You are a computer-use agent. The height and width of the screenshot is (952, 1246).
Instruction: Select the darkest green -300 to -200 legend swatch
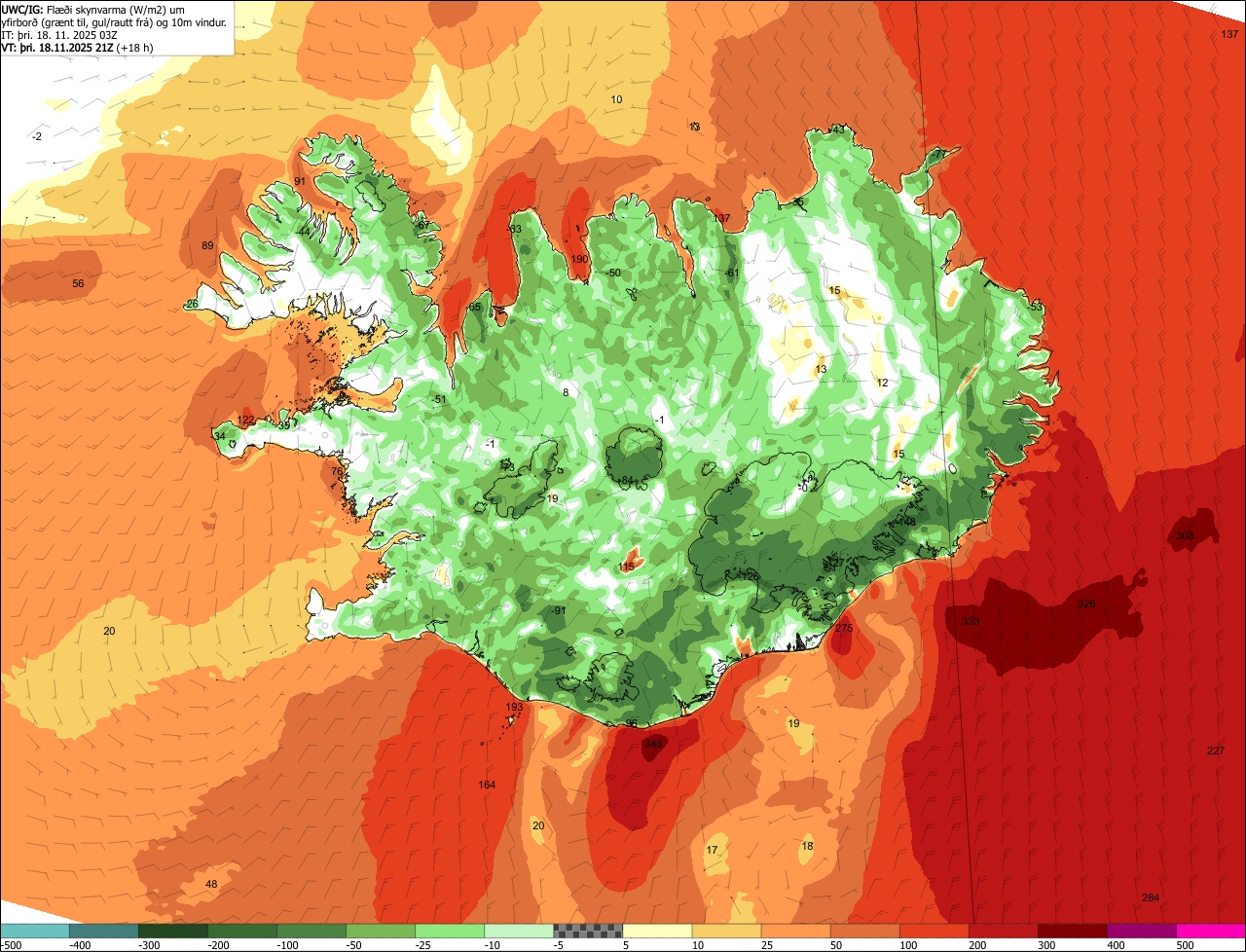pos(172,931)
